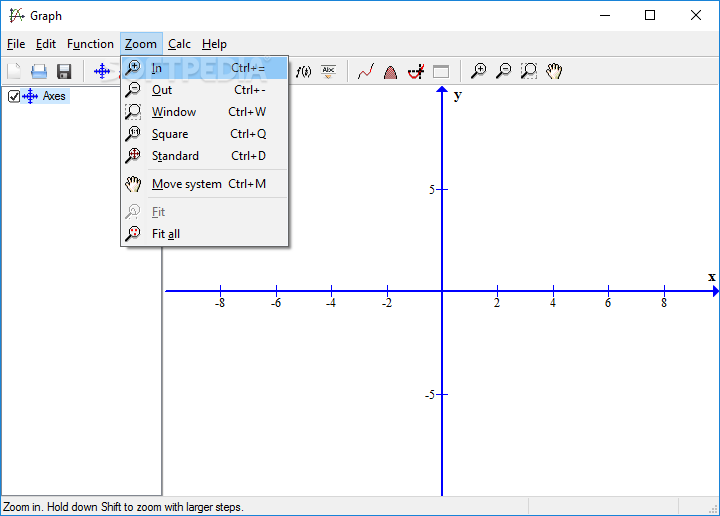Click the New document toolbar icon
The height and width of the screenshot is (516, 720).
click(x=14, y=71)
